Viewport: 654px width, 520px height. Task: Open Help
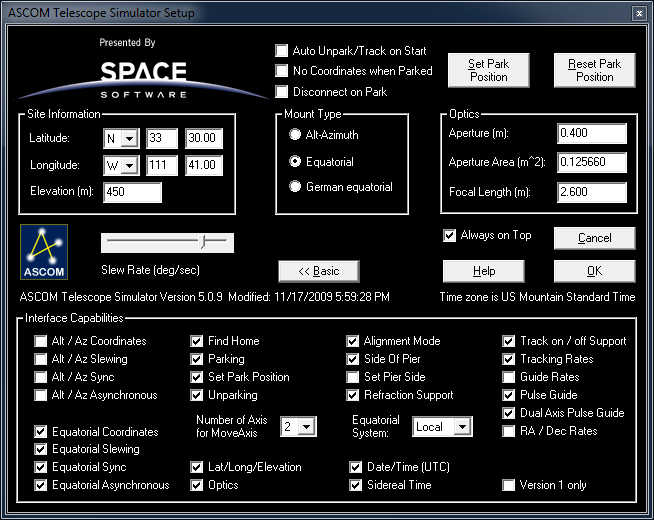[483, 271]
